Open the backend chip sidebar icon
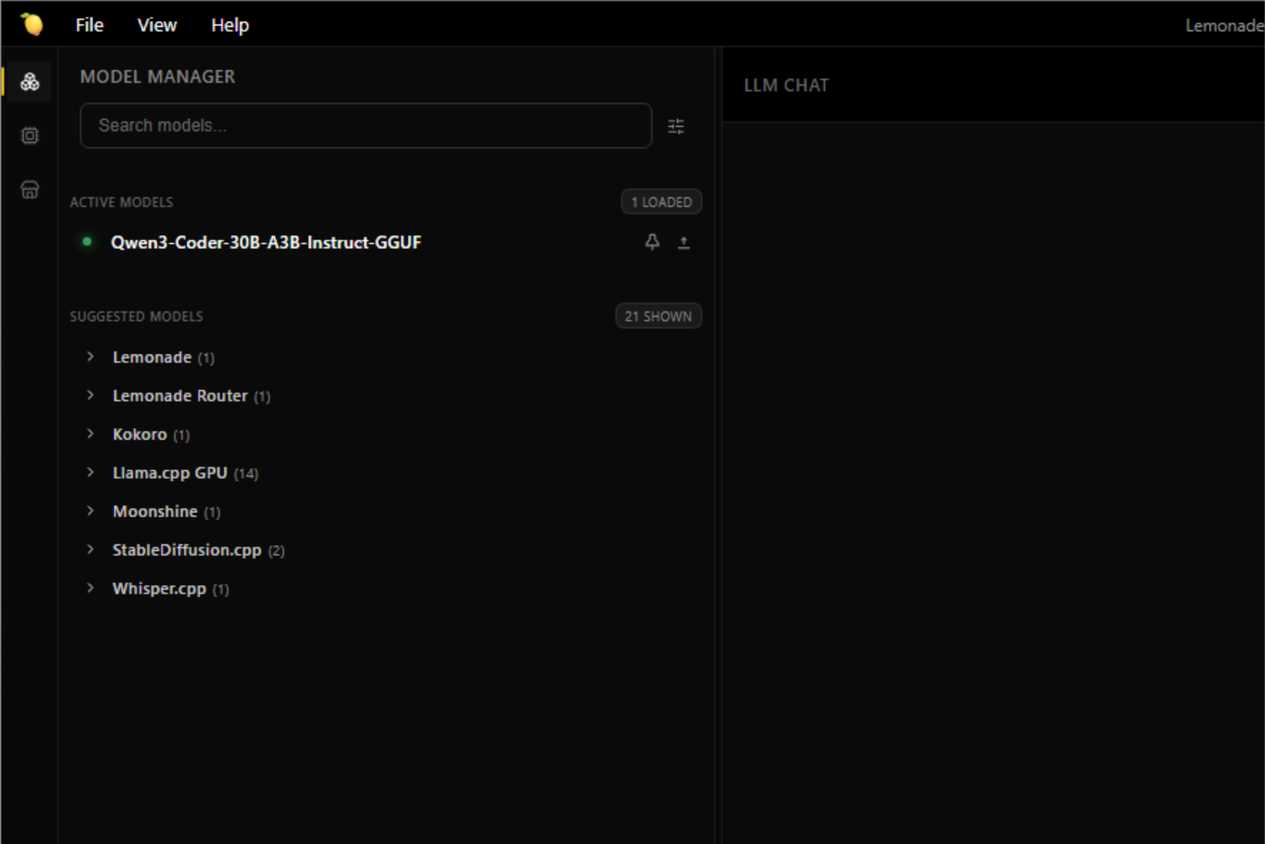1265x844 pixels. (30, 135)
